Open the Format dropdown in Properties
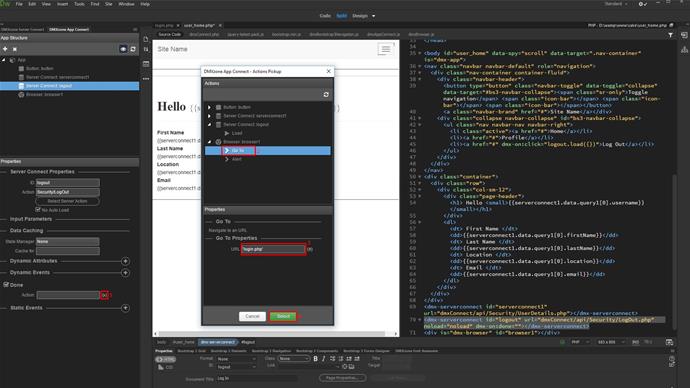Viewport: 690px width, 388px height. [x=236, y=359]
